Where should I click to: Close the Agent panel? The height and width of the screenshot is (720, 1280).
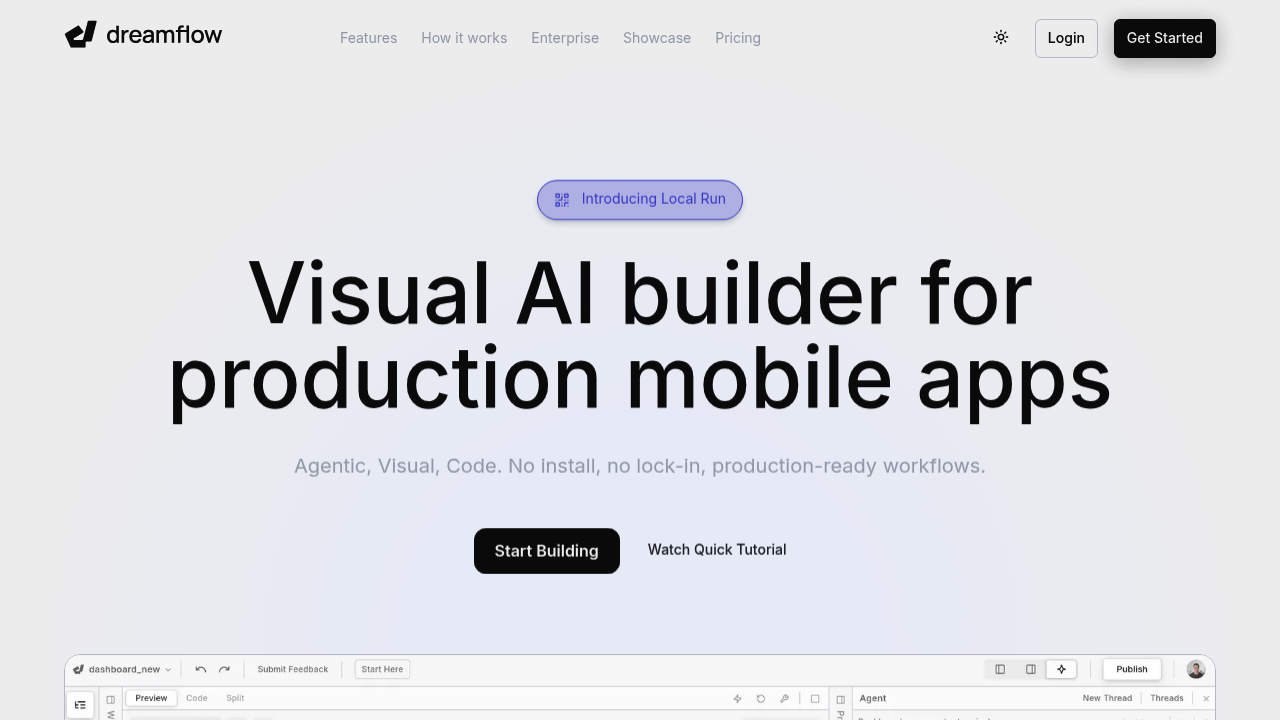(1206, 699)
